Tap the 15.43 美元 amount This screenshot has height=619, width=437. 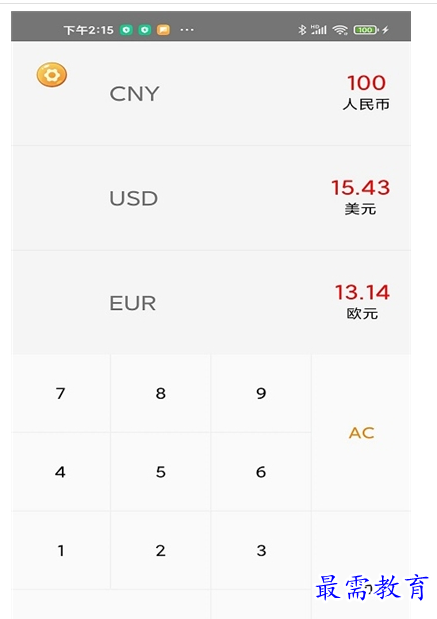[x=360, y=197]
